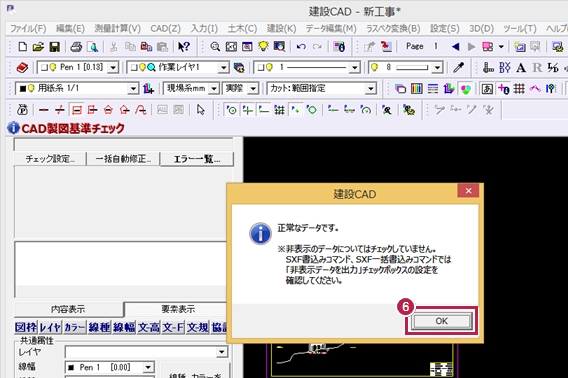This screenshot has width=568, height=378.
Task: Select the 図枠 check tab
Action: [x=26, y=327]
